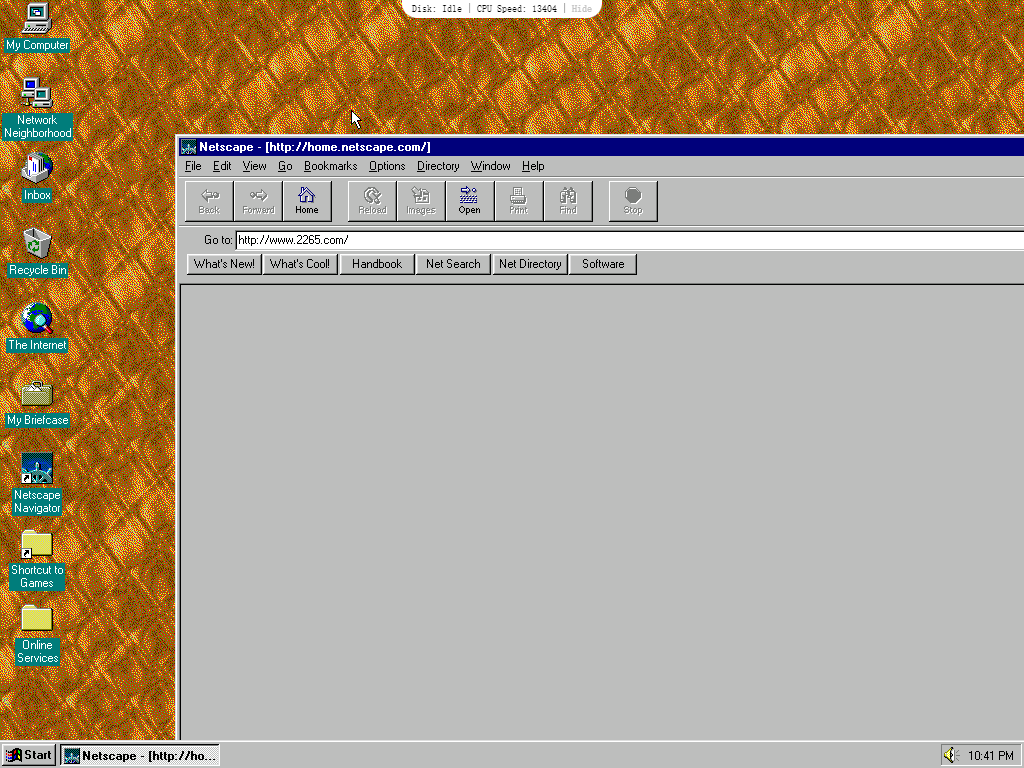The height and width of the screenshot is (768, 1024).
Task: Select the Open toolbar icon
Action: 469,200
